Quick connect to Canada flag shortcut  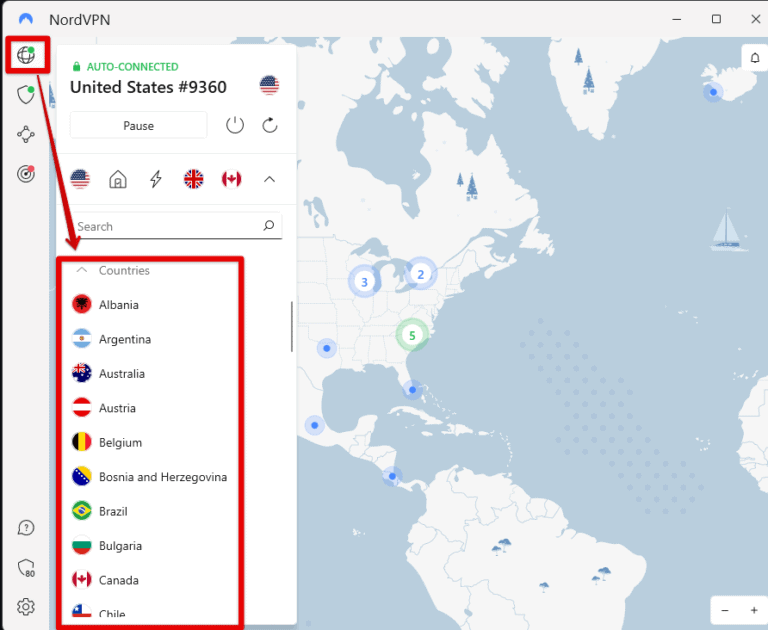tap(231, 179)
